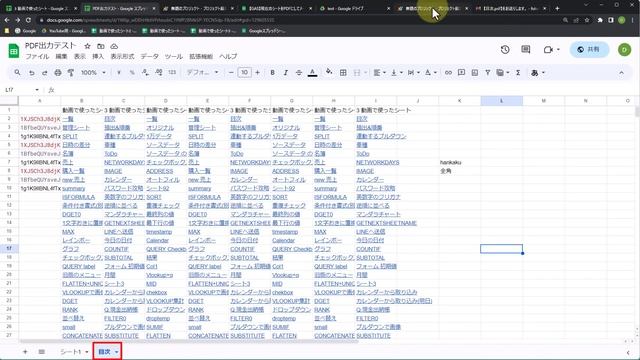
Task: Open the マンダラチャート link in column I
Action: tap(378, 214)
